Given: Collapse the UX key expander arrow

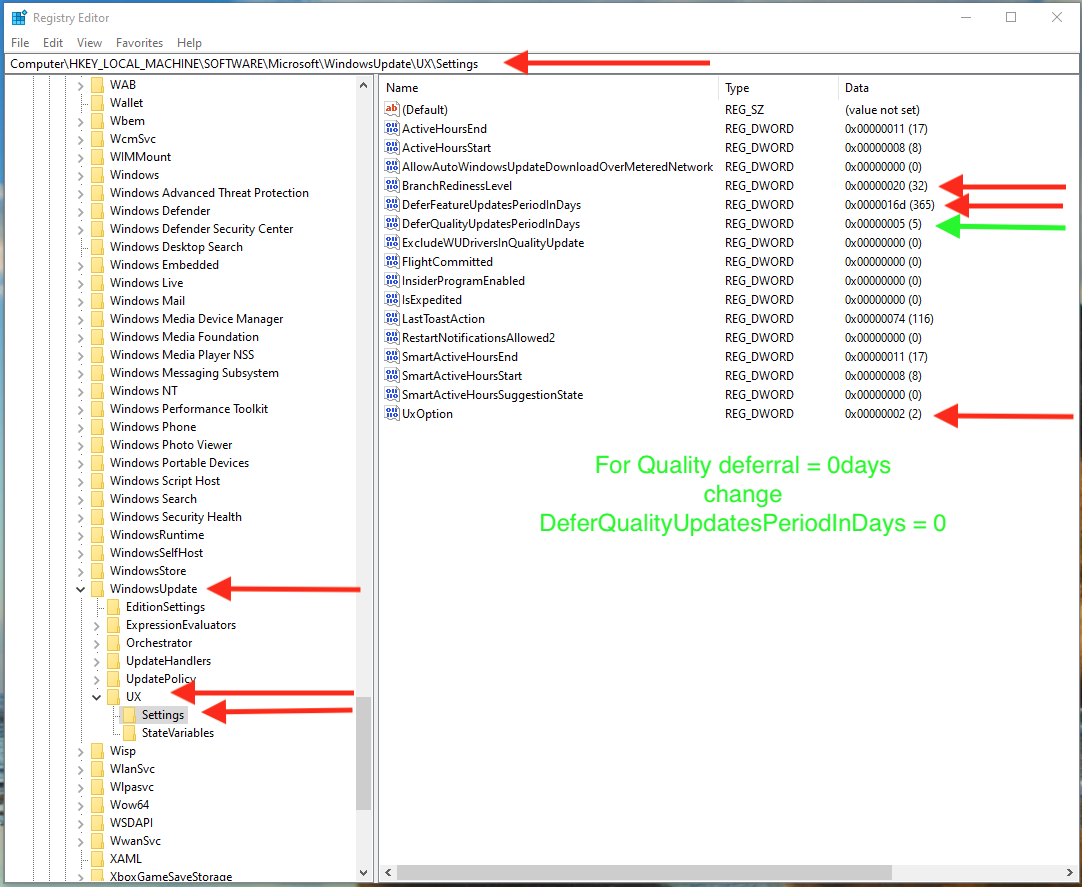Looking at the screenshot, I should tap(97, 697).
